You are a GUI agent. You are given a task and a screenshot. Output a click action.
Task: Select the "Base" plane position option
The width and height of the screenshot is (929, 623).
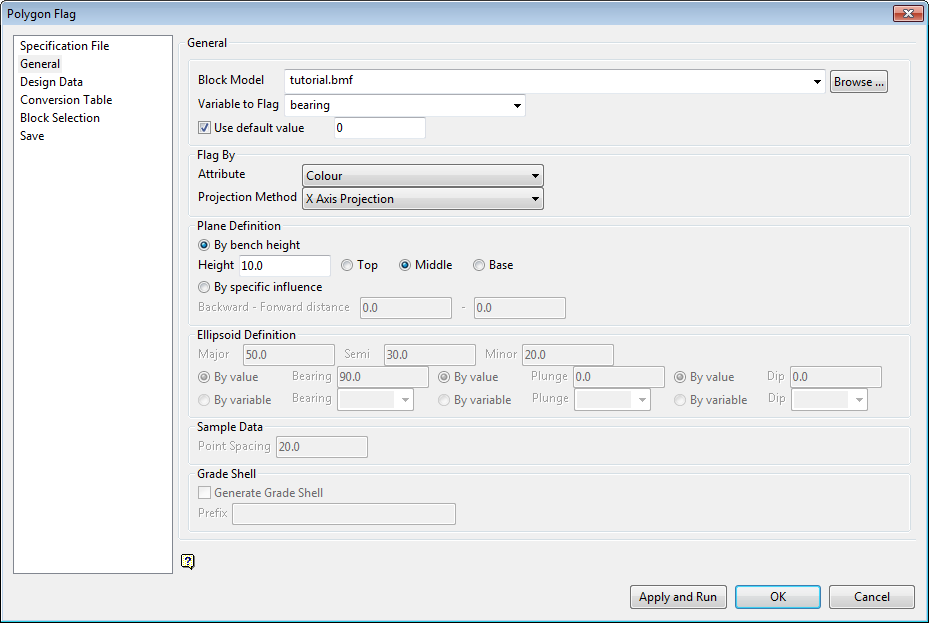[x=479, y=265]
